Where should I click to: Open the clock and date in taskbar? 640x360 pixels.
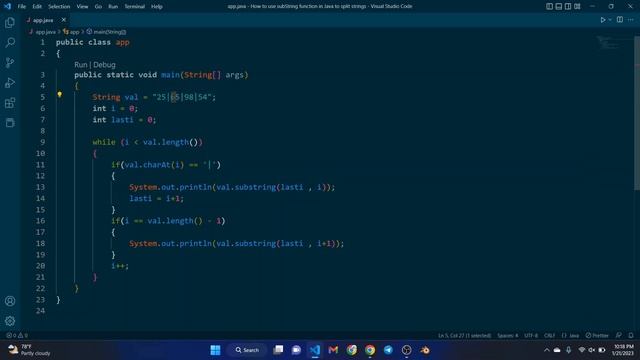(622, 350)
